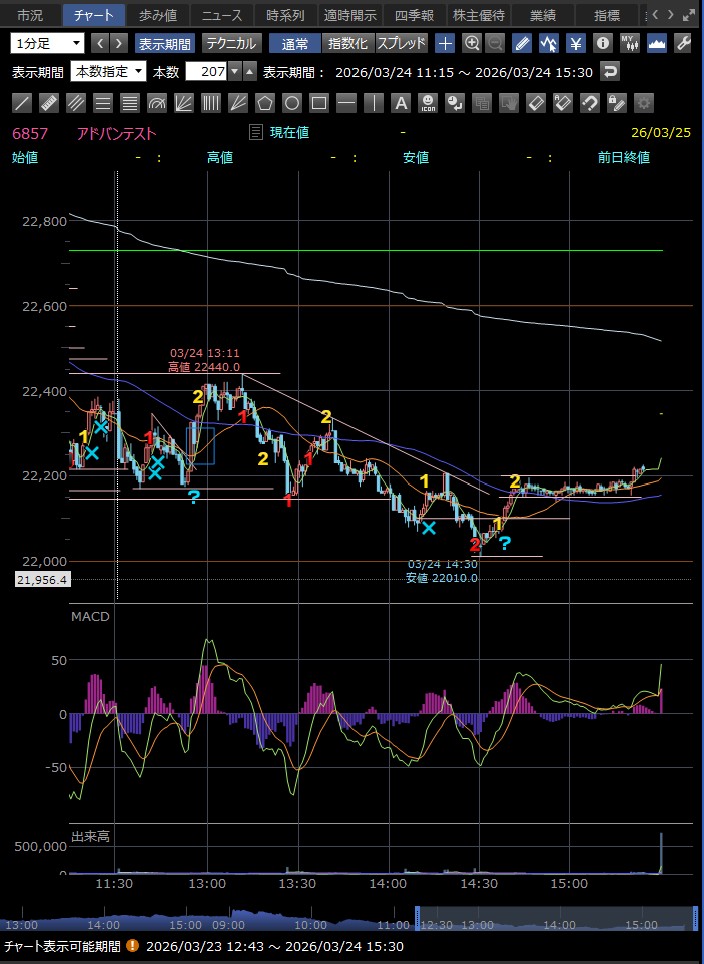Open chart settings with the wrench icon
The height and width of the screenshot is (964, 704).
click(684, 43)
